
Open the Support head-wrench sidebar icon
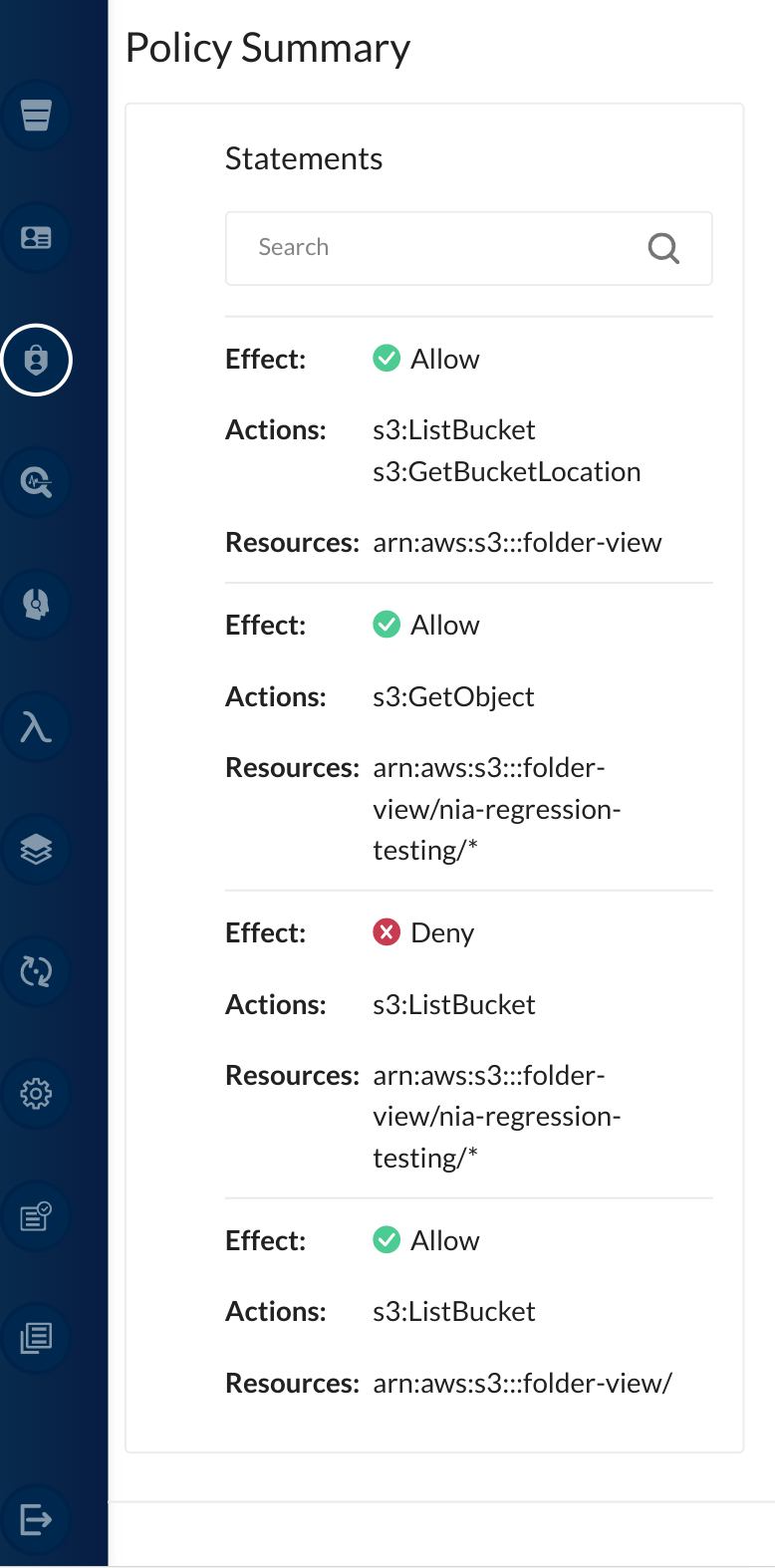pos(36,605)
